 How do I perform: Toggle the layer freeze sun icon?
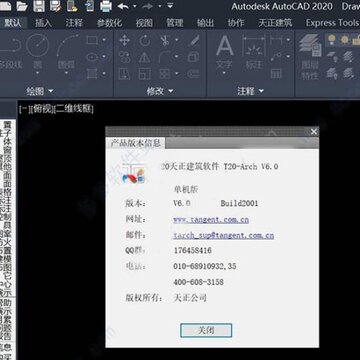point(345,40)
